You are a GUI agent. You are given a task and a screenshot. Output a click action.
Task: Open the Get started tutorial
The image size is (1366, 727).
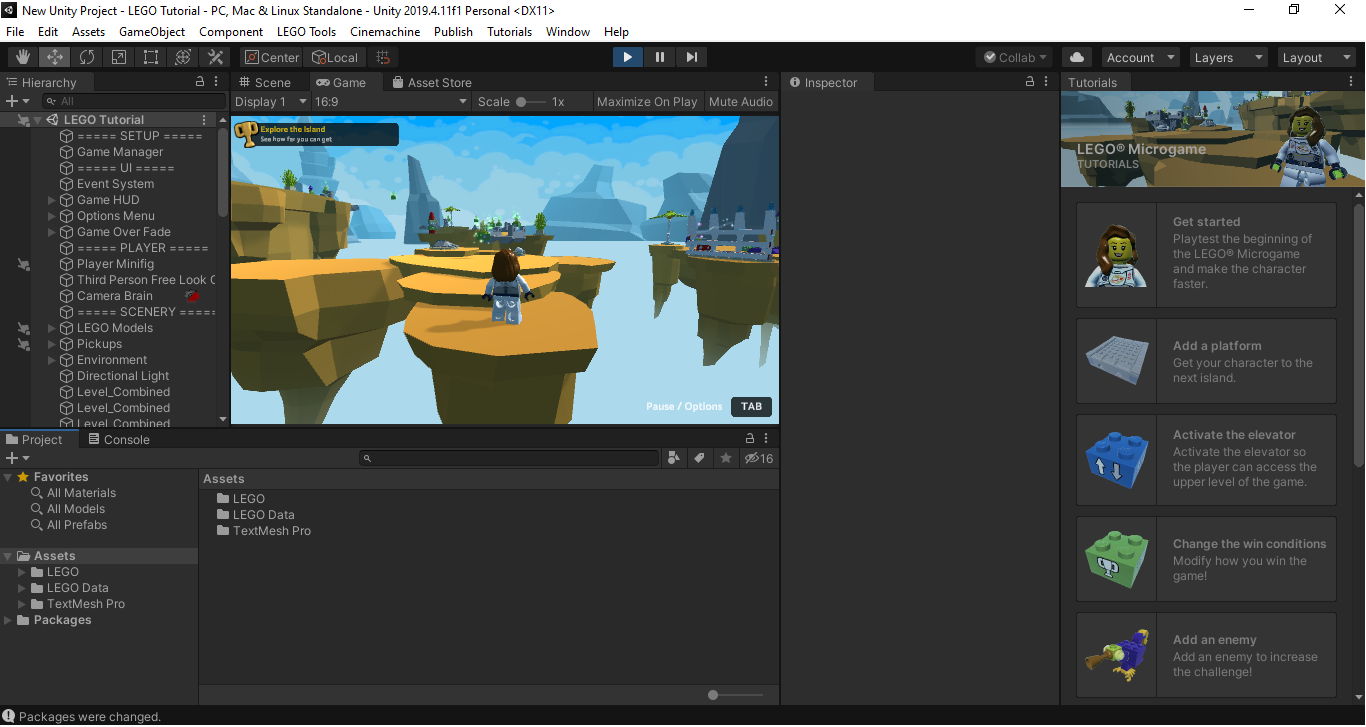click(1205, 255)
